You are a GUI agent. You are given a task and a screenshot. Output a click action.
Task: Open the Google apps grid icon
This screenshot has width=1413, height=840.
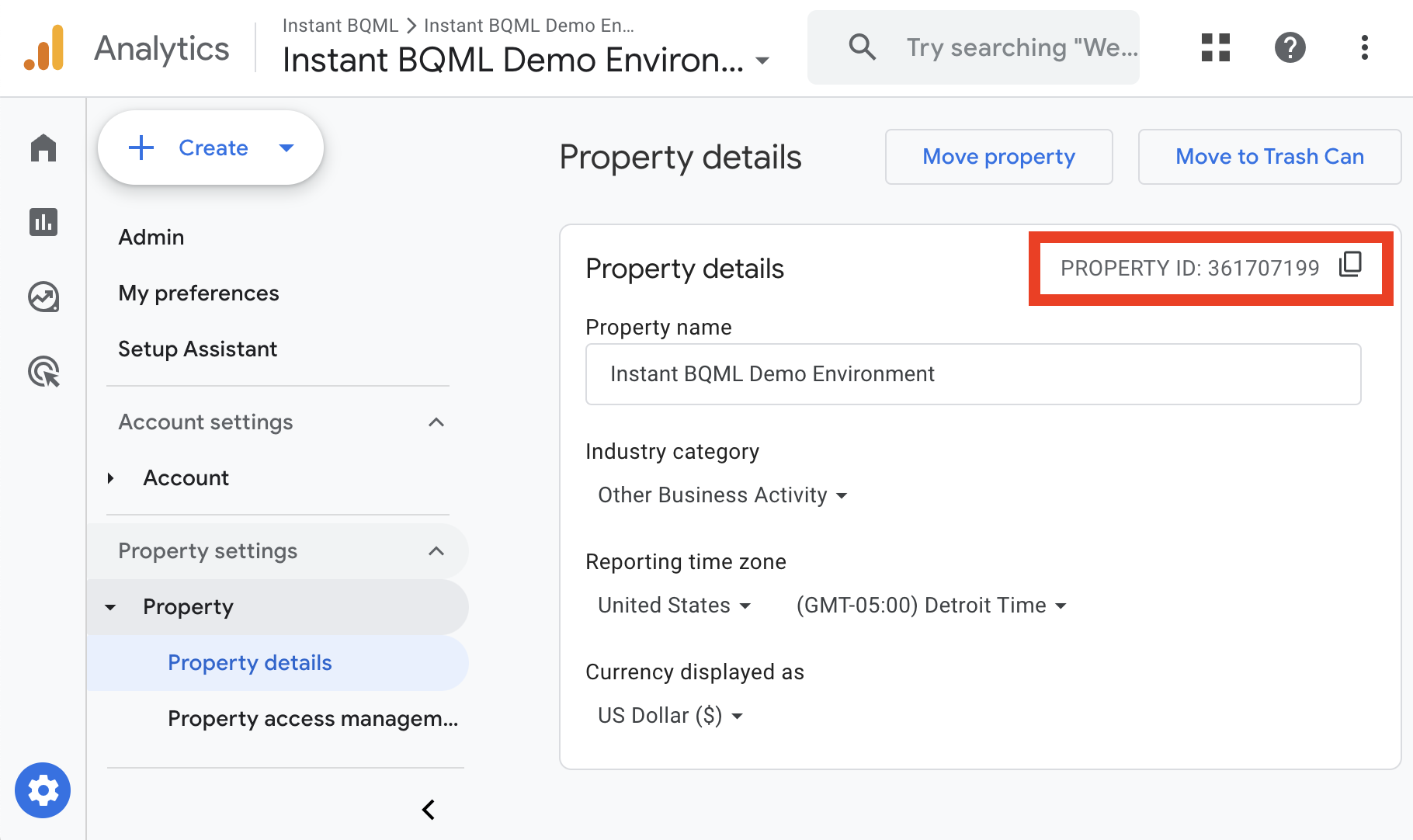1216,47
